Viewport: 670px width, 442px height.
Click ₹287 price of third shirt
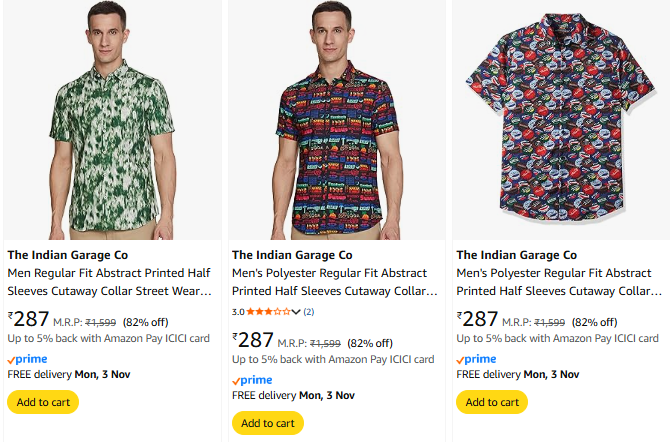click(478, 320)
